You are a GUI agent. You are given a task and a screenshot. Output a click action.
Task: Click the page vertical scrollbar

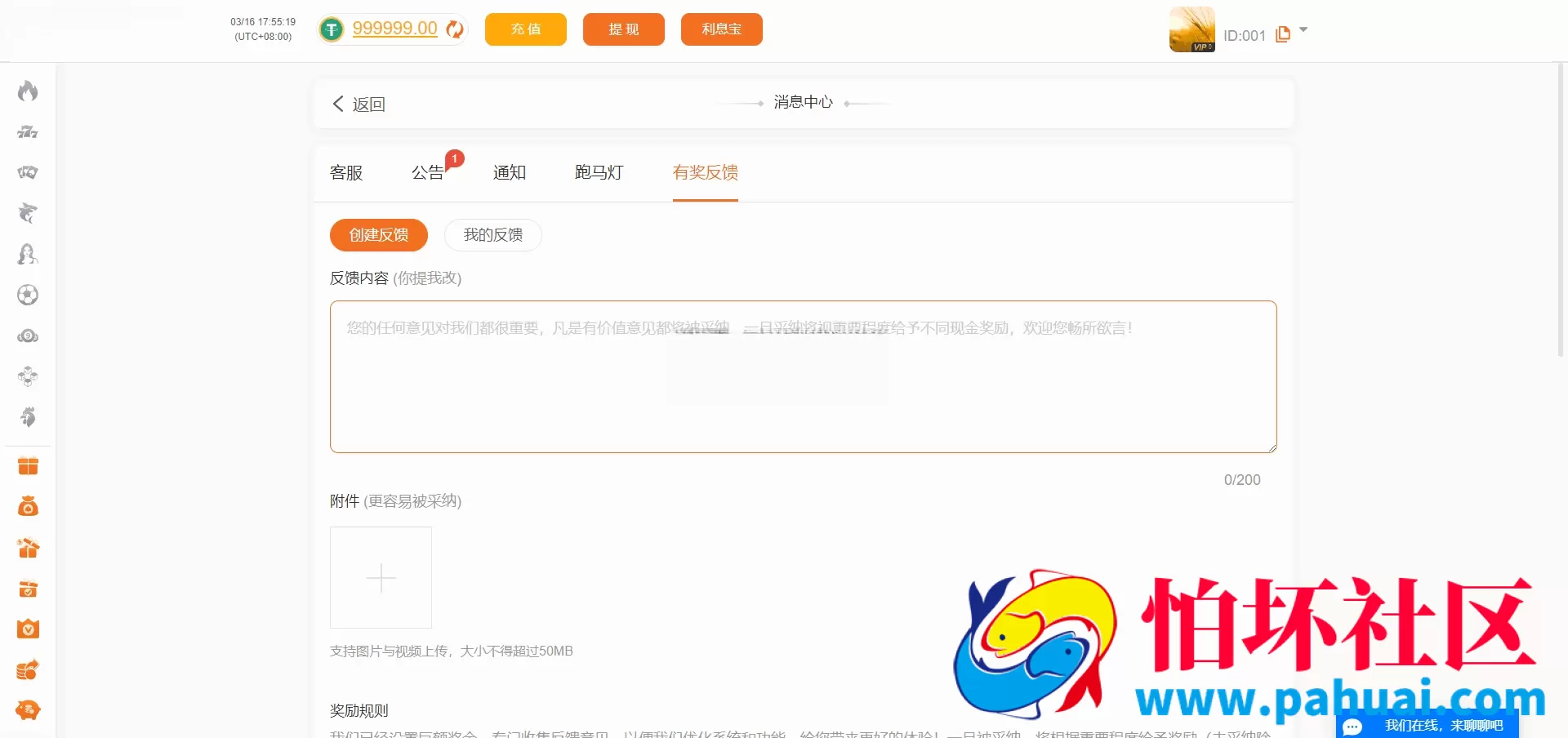1561,210
